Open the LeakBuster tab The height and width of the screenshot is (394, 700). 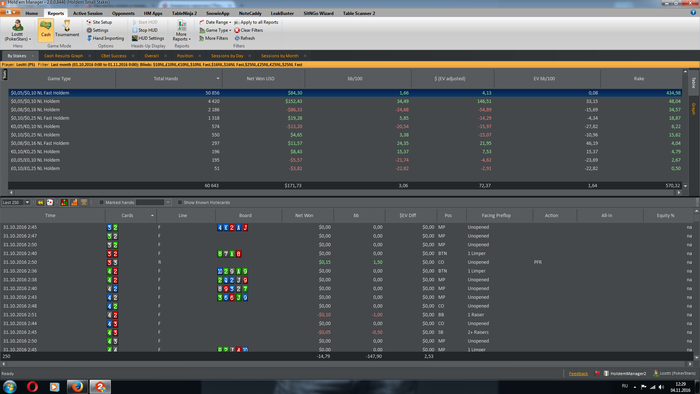(x=282, y=13)
